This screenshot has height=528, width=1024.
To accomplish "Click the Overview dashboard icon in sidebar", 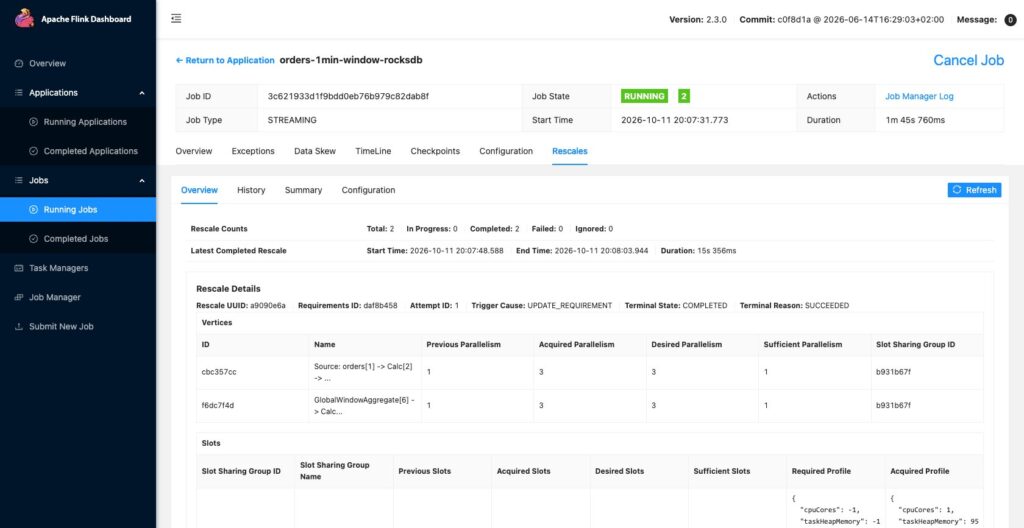I will 19,63.
